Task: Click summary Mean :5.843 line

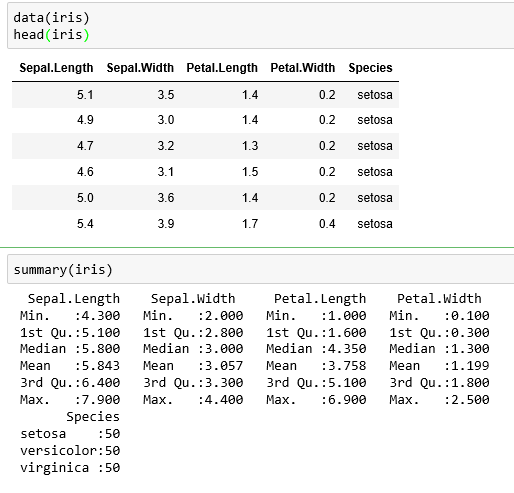Action: [x=70, y=366]
